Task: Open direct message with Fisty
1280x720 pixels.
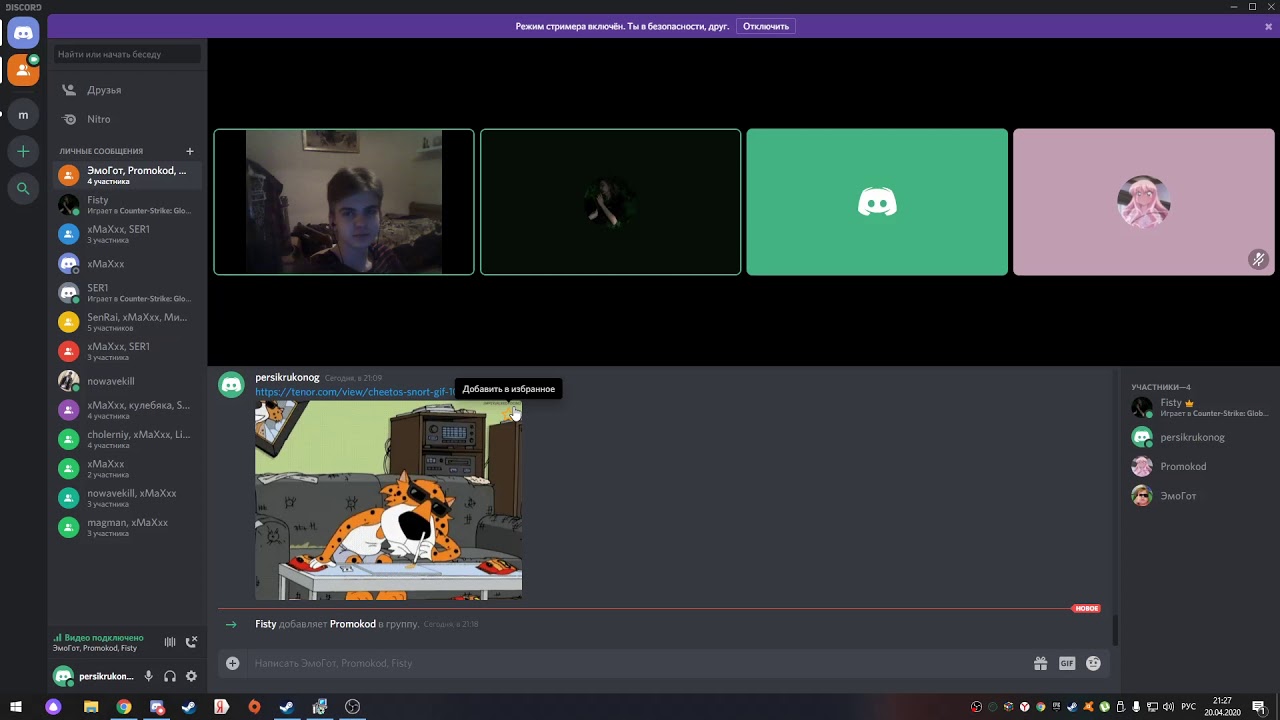Action: 127,205
